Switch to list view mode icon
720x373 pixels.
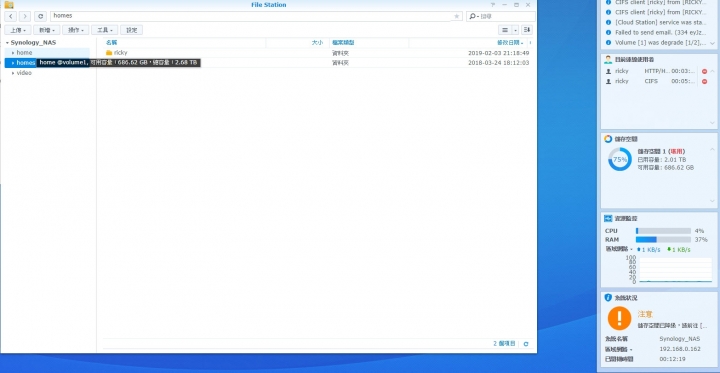click(505, 30)
